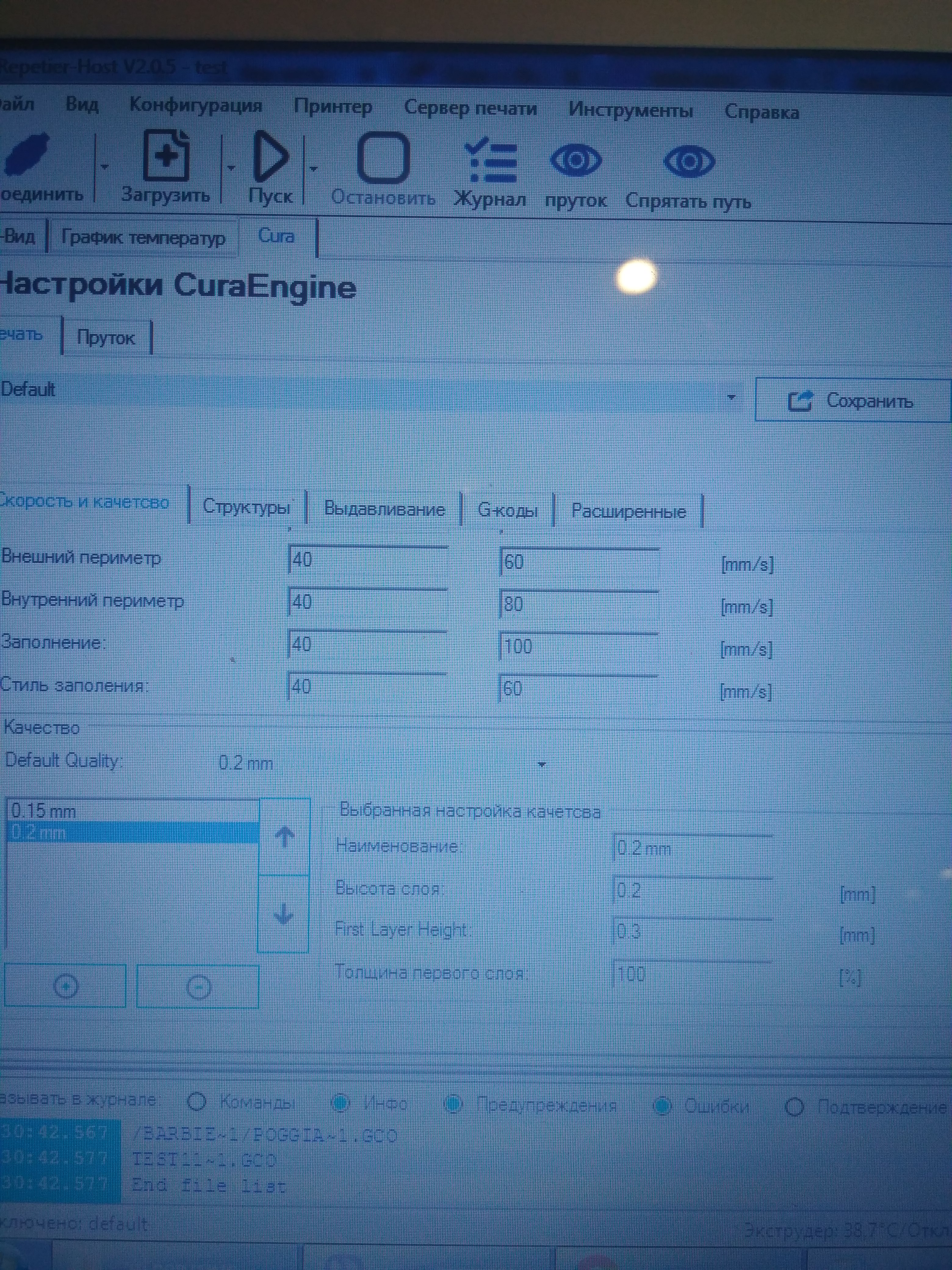Move quality preset up with arrow

point(284,836)
